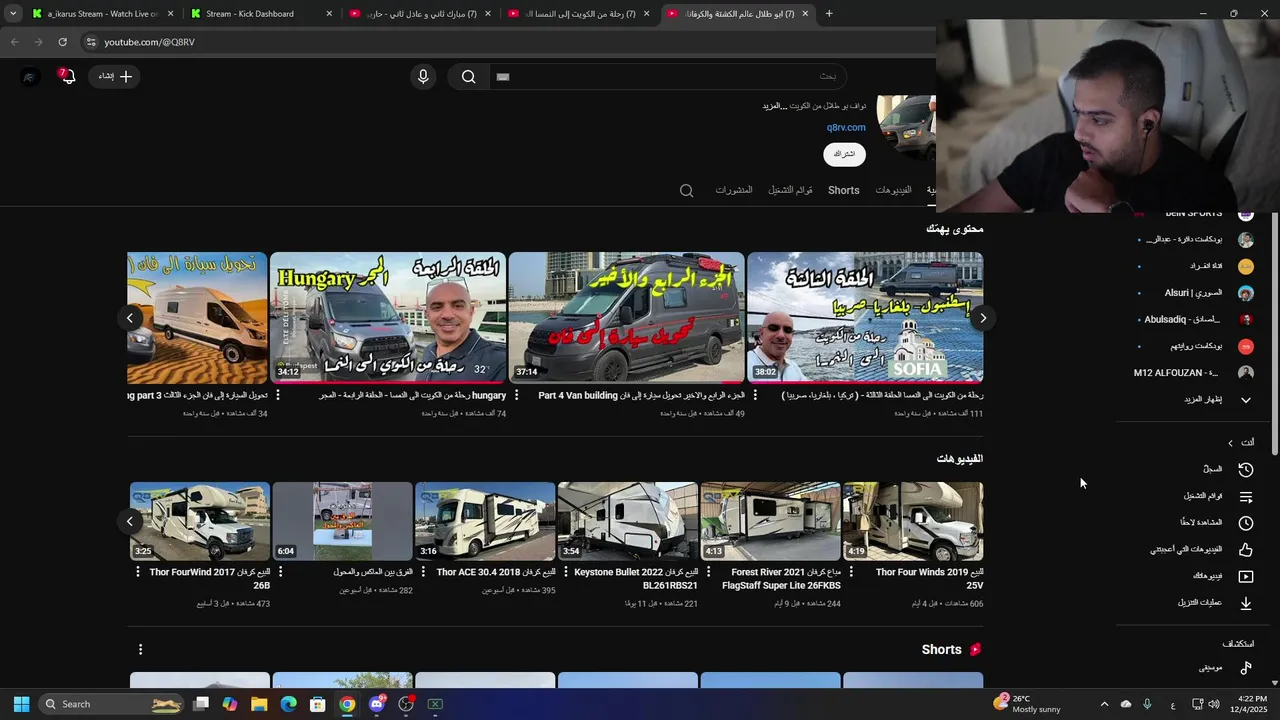Expand the You section chevron in sidebar
Viewport: 1280px width, 720px height.
click(1231, 443)
